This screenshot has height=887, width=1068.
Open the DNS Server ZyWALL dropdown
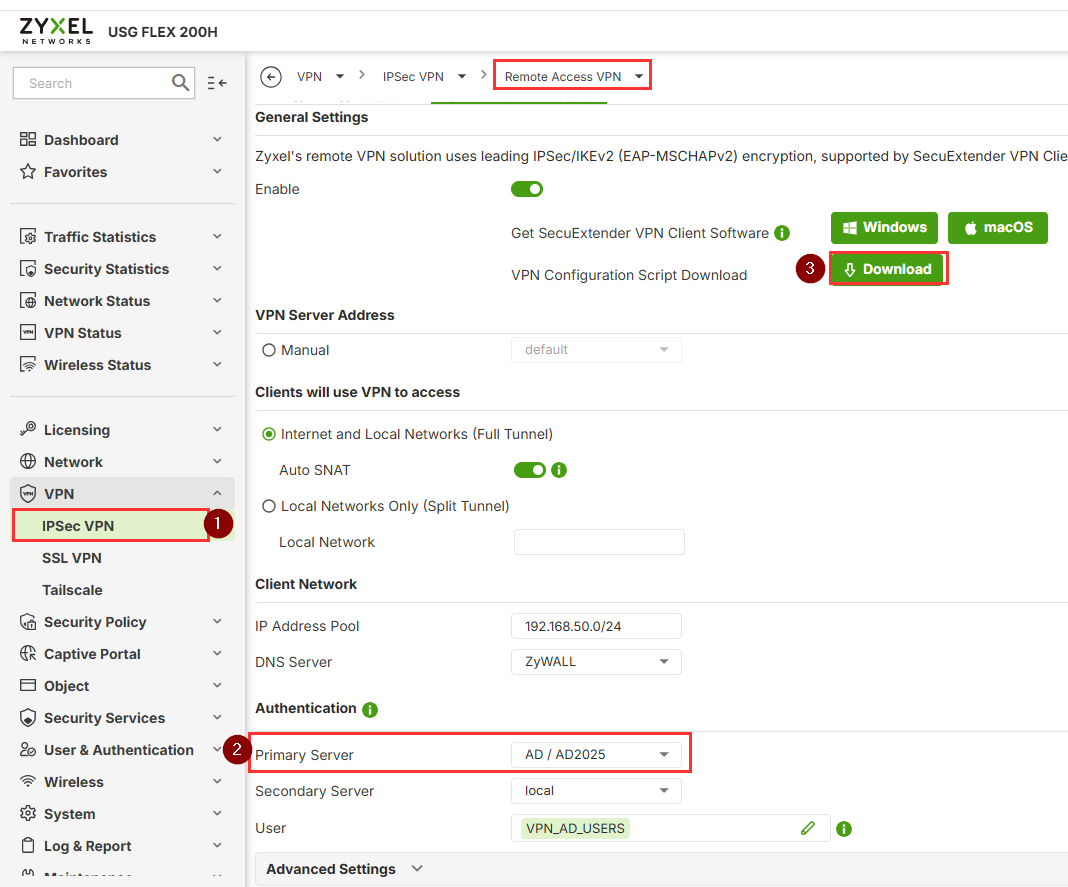click(x=596, y=662)
